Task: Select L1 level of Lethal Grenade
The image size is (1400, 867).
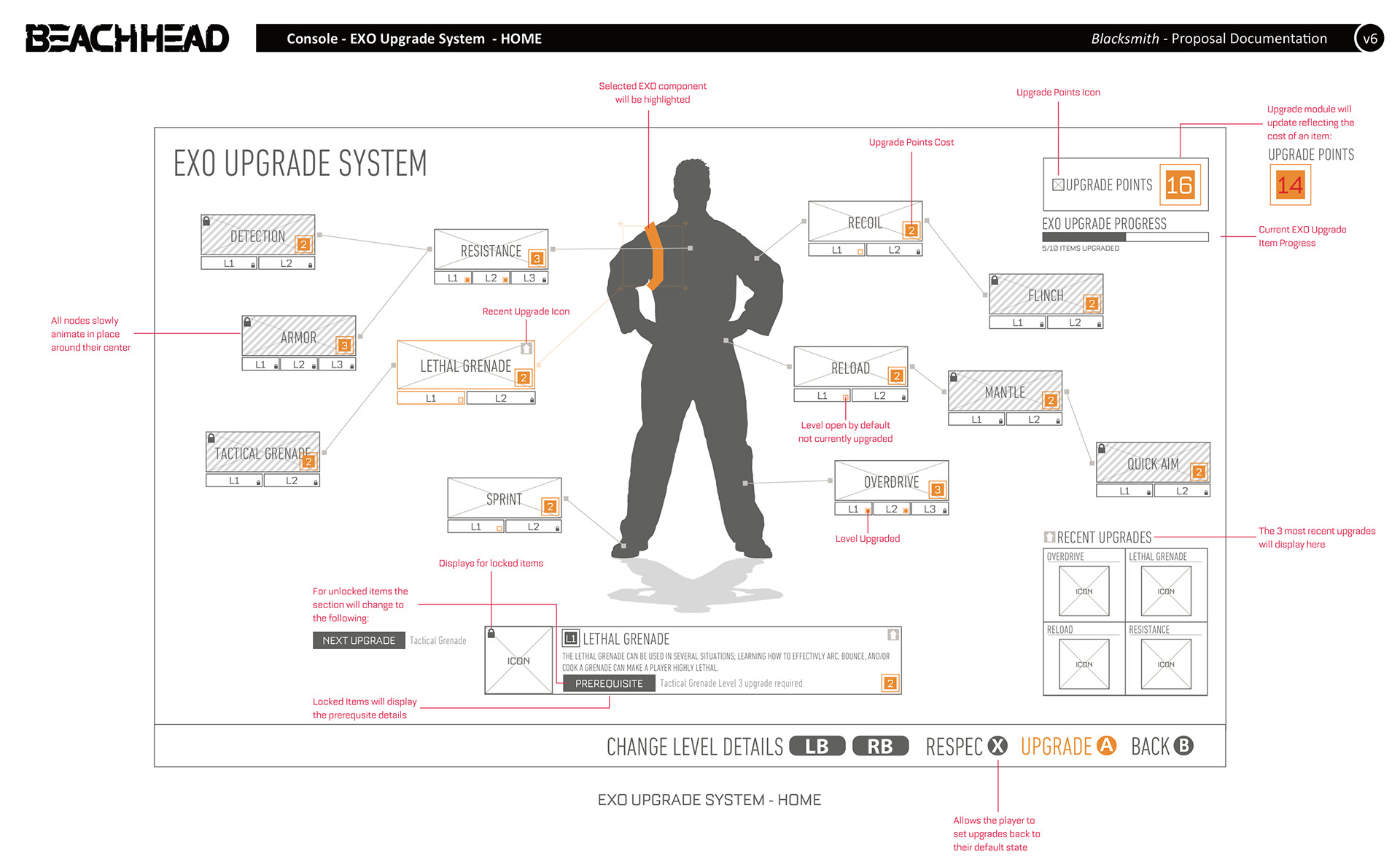Action: pyautogui.click(x=431, y=398)
